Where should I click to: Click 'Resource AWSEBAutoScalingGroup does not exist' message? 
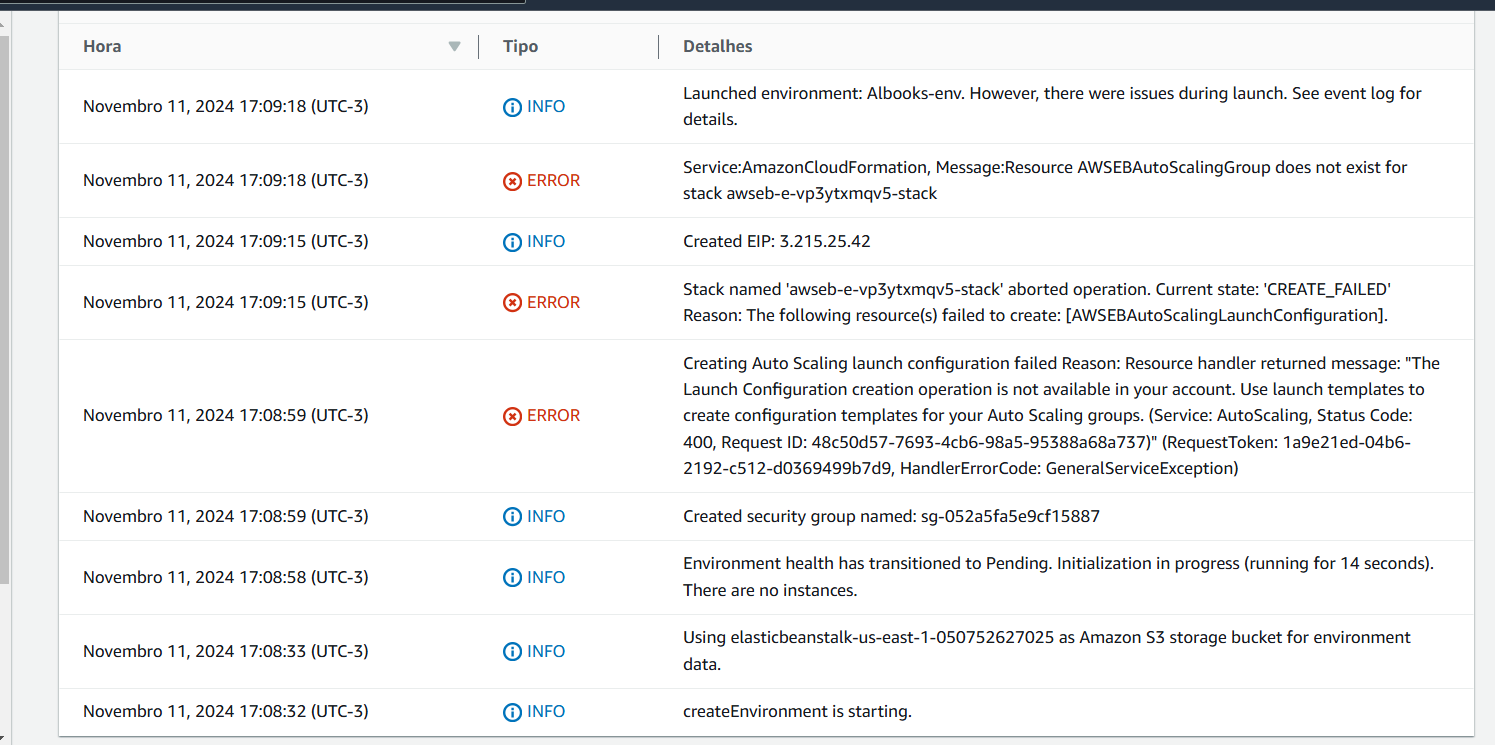coord(1045,180)
